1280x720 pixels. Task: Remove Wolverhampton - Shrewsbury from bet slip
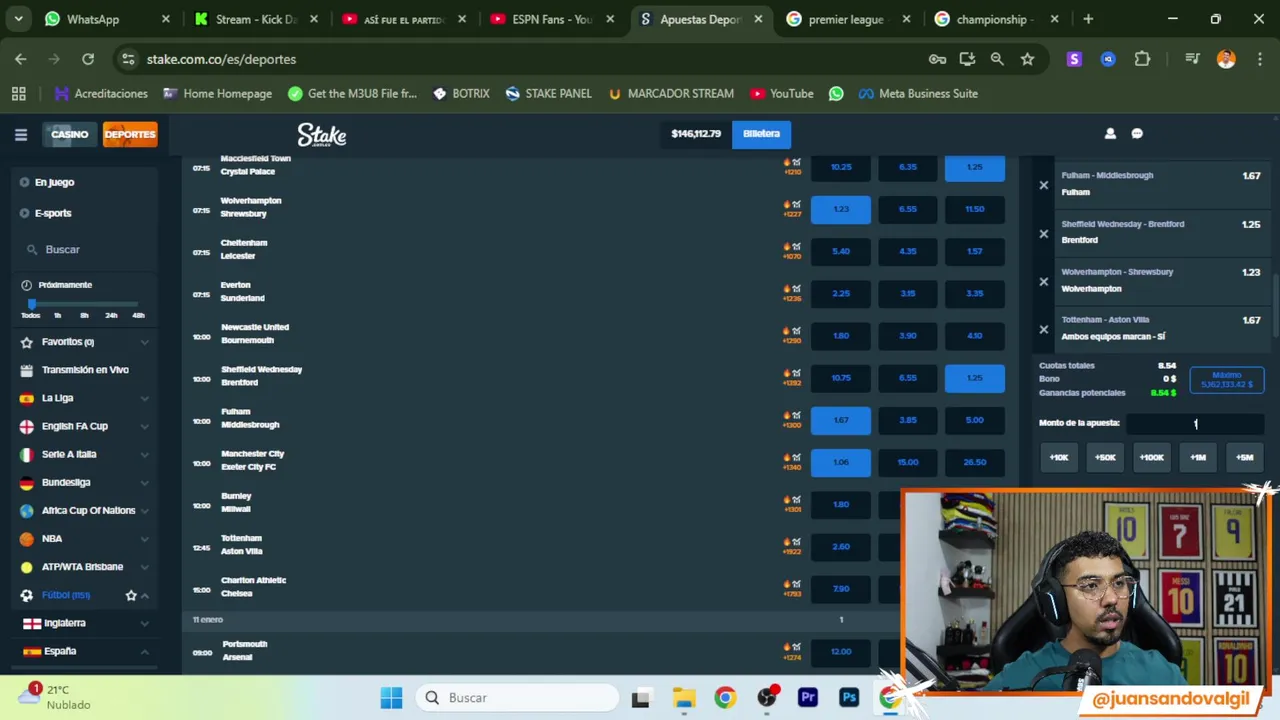point(1044,282)
